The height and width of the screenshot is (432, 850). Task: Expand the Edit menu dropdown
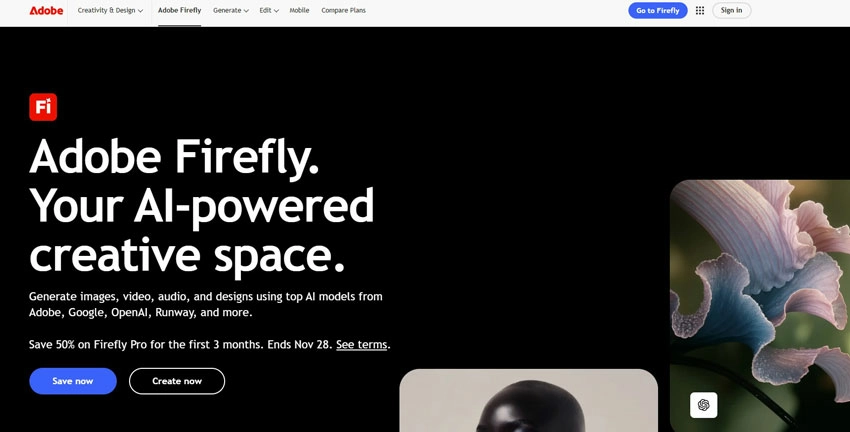[269, 10]
